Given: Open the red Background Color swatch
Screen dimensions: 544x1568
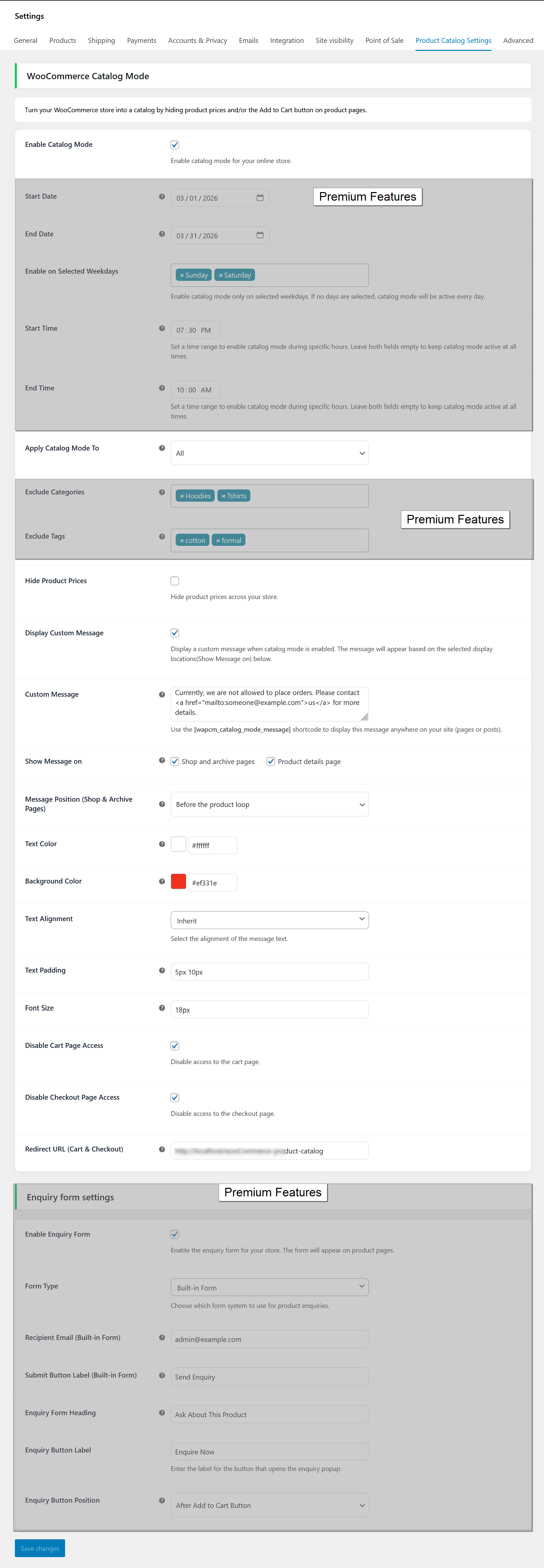Looking at the screenshot, I should [178, 882].
